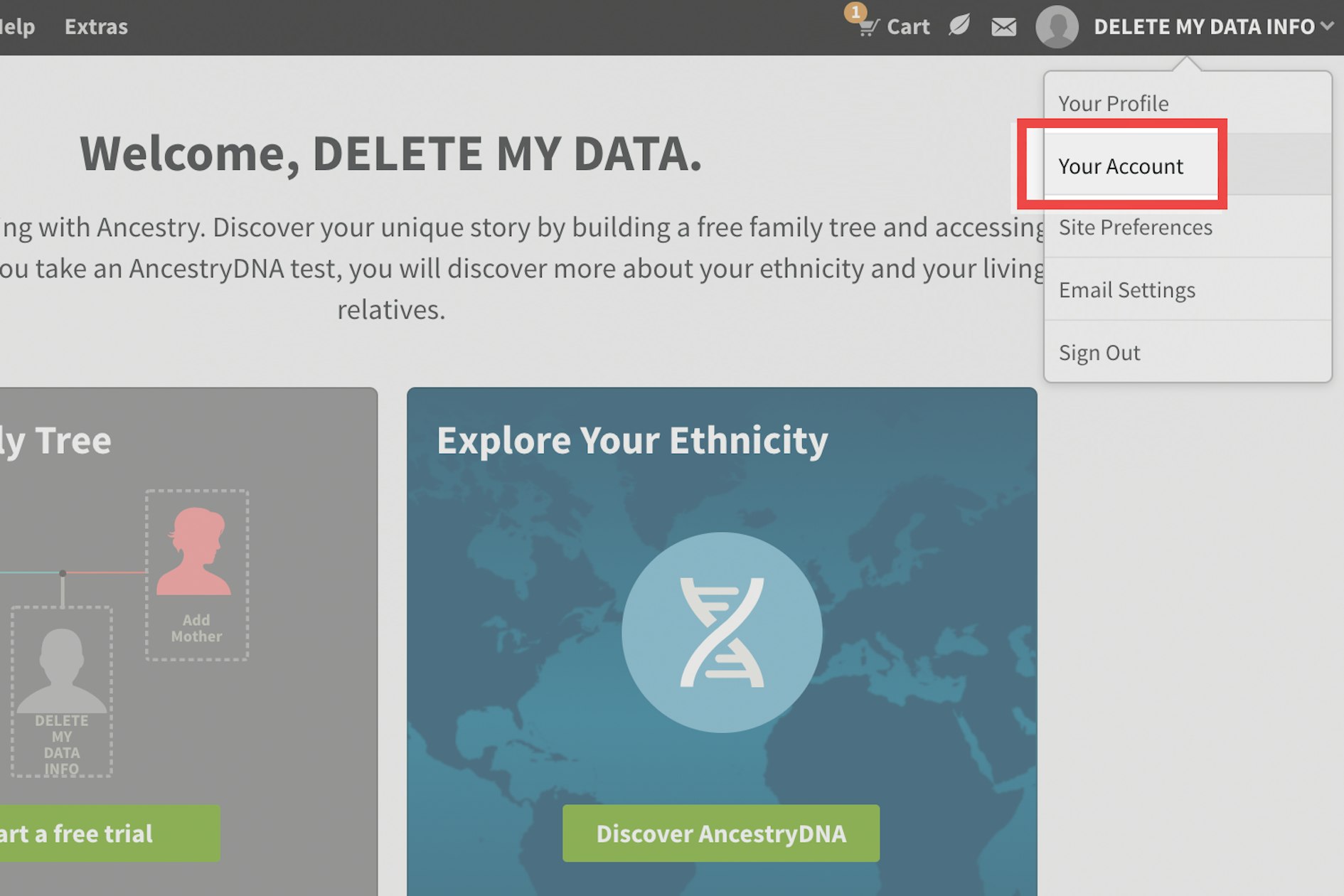Click Sign Out
This screenshot has width=1344, height=896.
[1099, 351]
